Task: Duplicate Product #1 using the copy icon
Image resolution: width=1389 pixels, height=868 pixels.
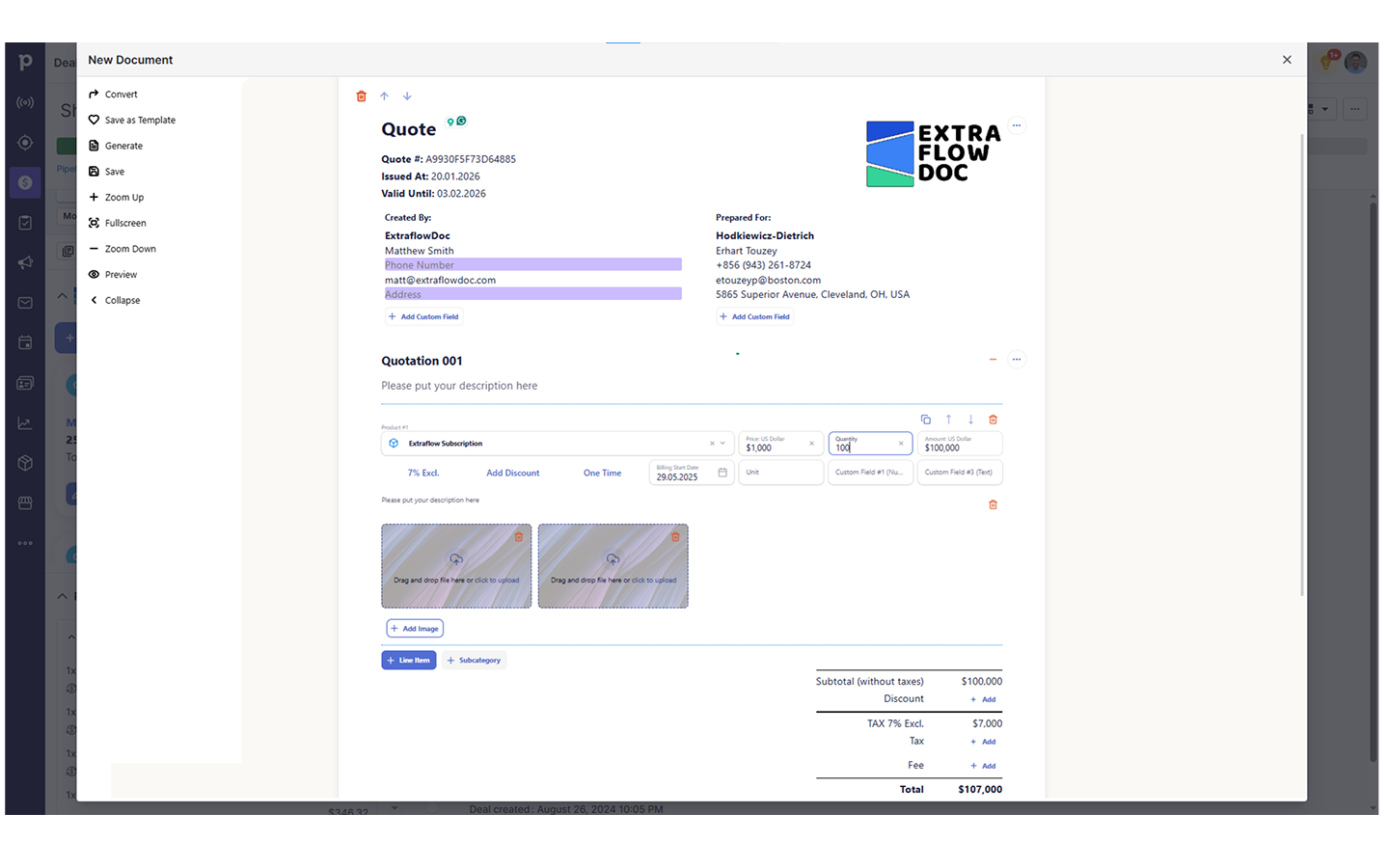Action: 926,419
